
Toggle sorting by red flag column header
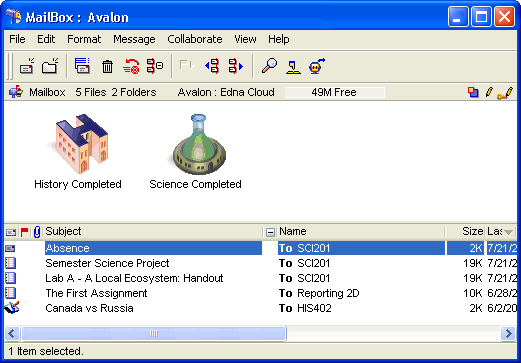(x=24, y=232)
